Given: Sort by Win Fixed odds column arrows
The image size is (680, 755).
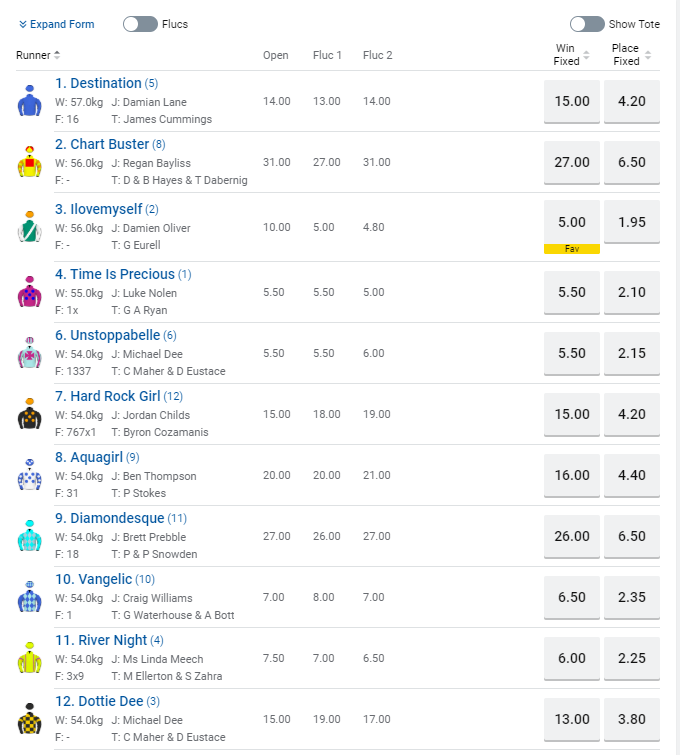Looking at the screenshot, I should point(586,55).
